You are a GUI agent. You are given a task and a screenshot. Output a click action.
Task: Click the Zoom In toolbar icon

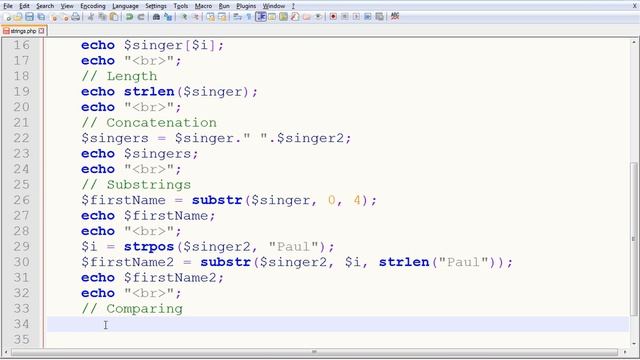coord(184,17)
